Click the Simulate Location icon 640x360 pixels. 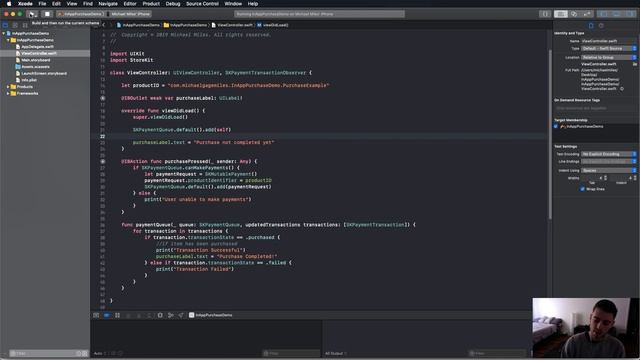pyautogui.click(x=181, y=315)
